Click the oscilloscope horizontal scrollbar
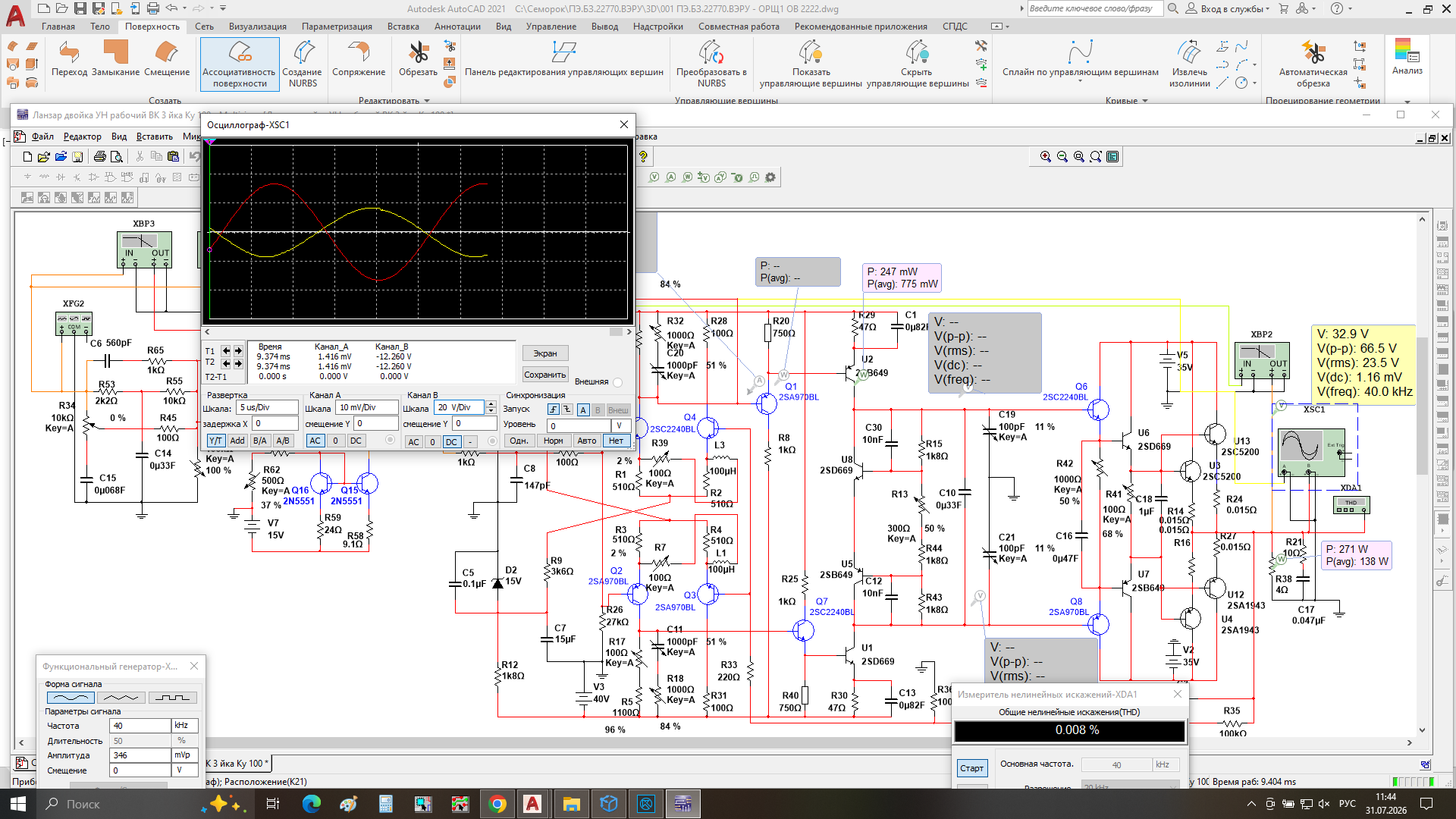 tap(418, 331)
